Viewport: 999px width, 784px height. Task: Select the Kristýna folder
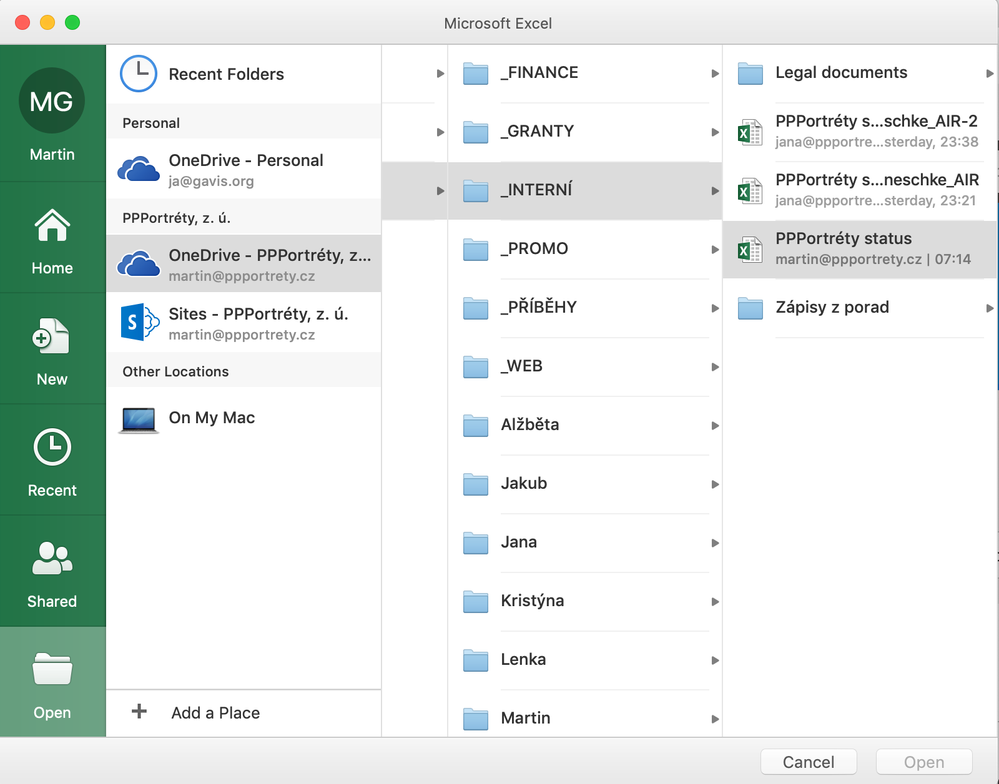pos(532,601)
